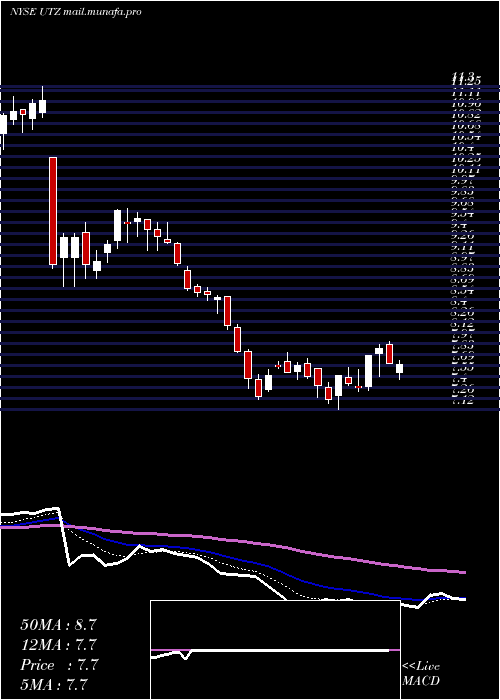Click the last white candlestick on the right
The height and width of the screenshot is (700, 500).
tap(400, 369)
